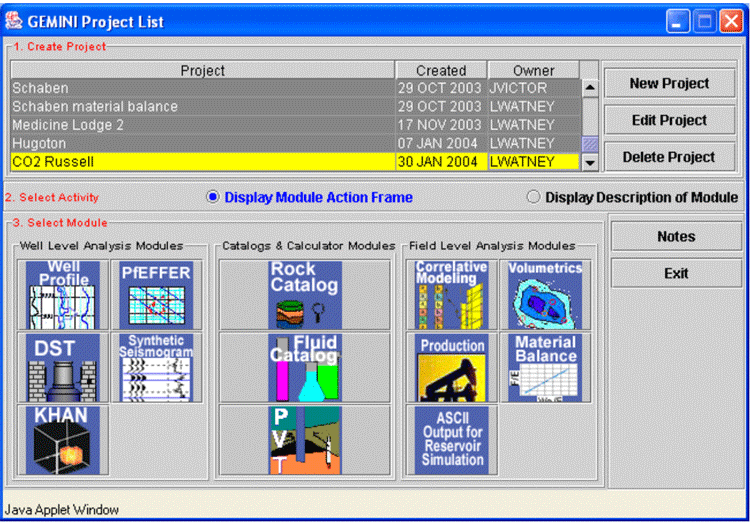Click the GEMINI title bar application icon
The image size is (750, 522).
coord(13,21)
